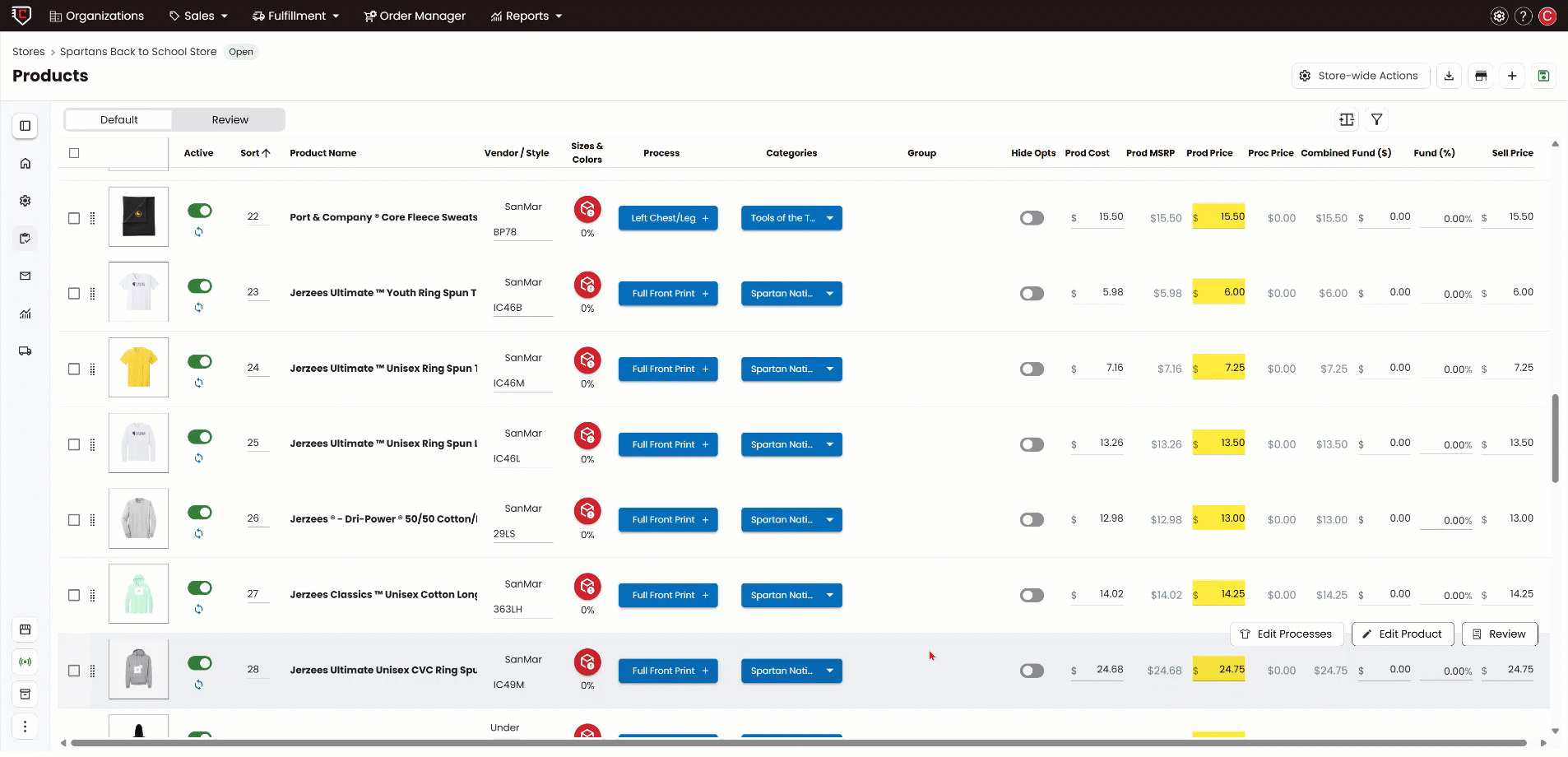Expand Spartan Nati... category dropdown for row 23

click(830, 294)
